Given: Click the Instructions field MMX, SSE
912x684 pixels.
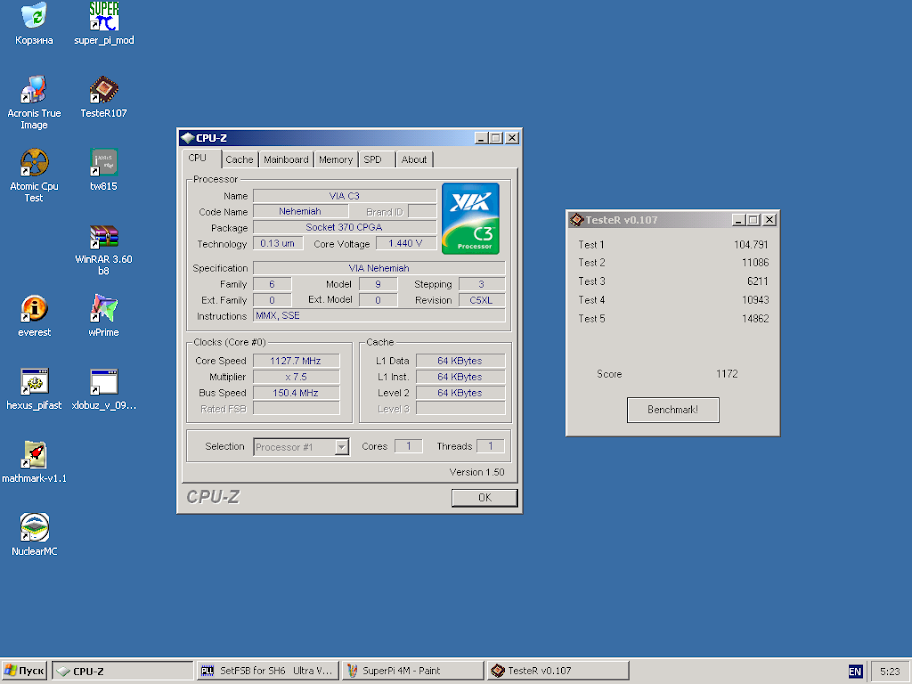Looking at the screenshot, I should point(379,316).
